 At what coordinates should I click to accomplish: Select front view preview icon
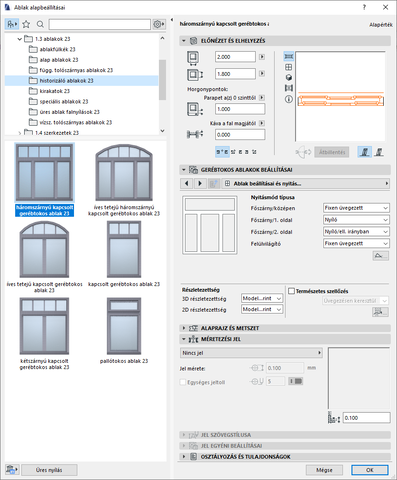[289, 67]
